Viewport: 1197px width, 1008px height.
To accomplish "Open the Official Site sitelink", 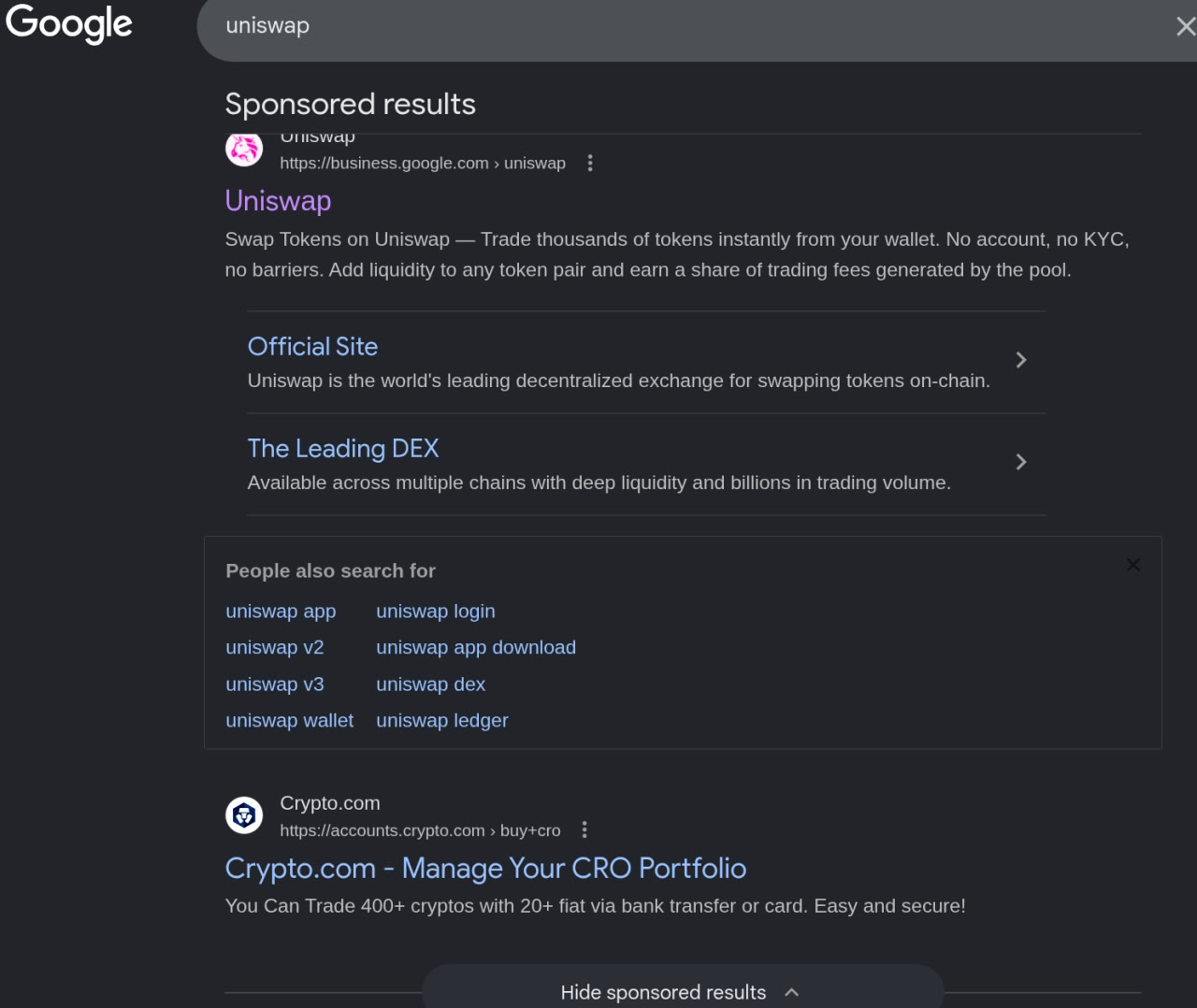I will click(312, 347).
